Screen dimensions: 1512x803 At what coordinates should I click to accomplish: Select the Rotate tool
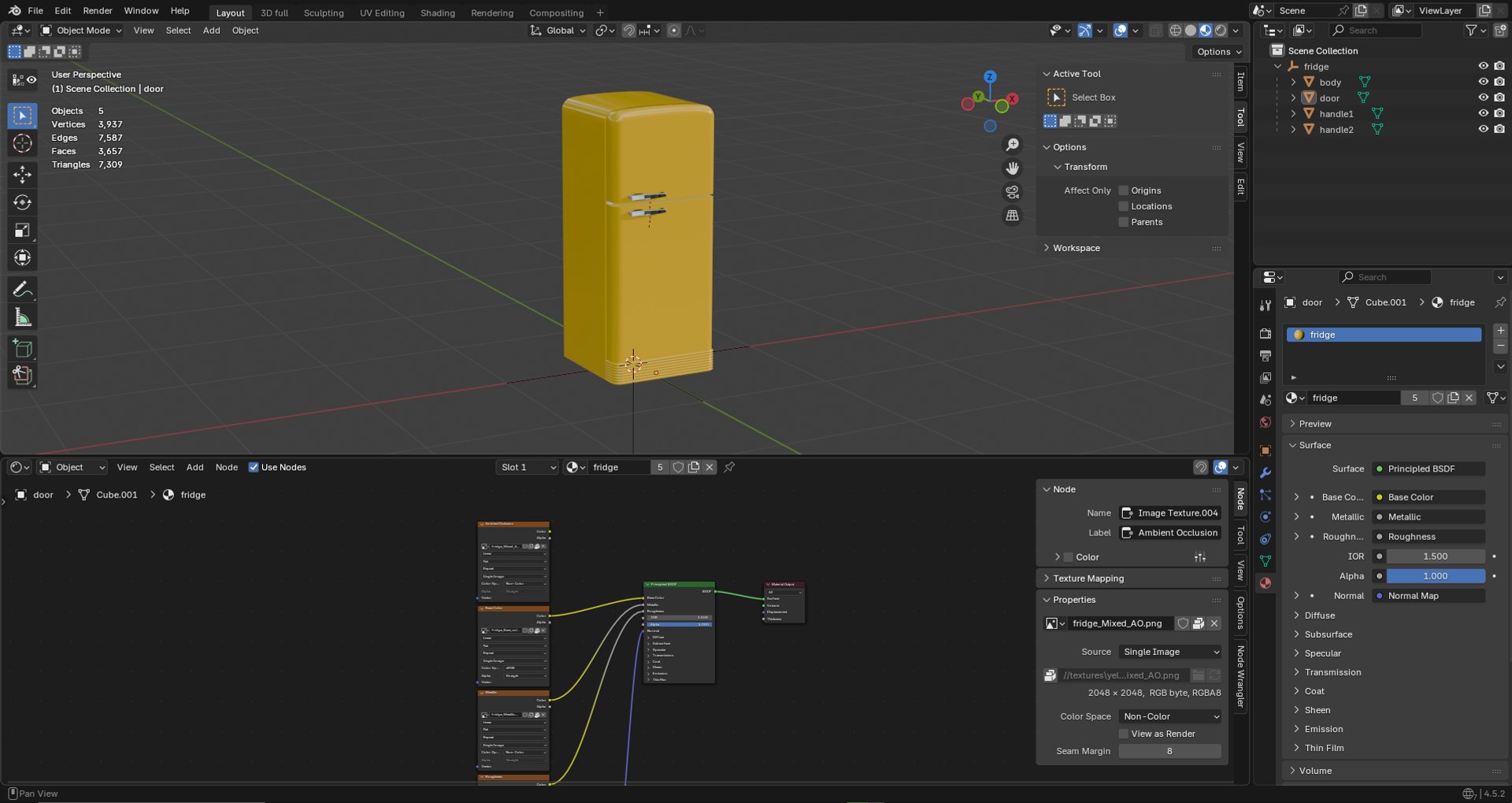[x=23, y=202]
